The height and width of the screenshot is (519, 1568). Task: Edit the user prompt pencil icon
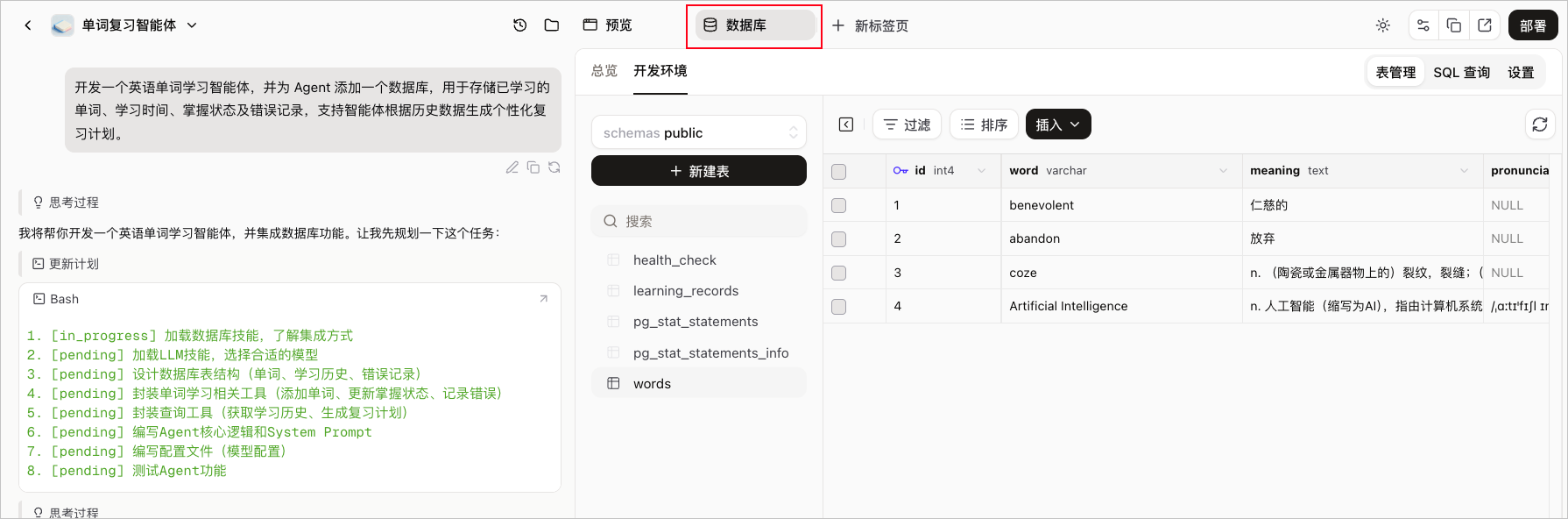click(512, 167)
